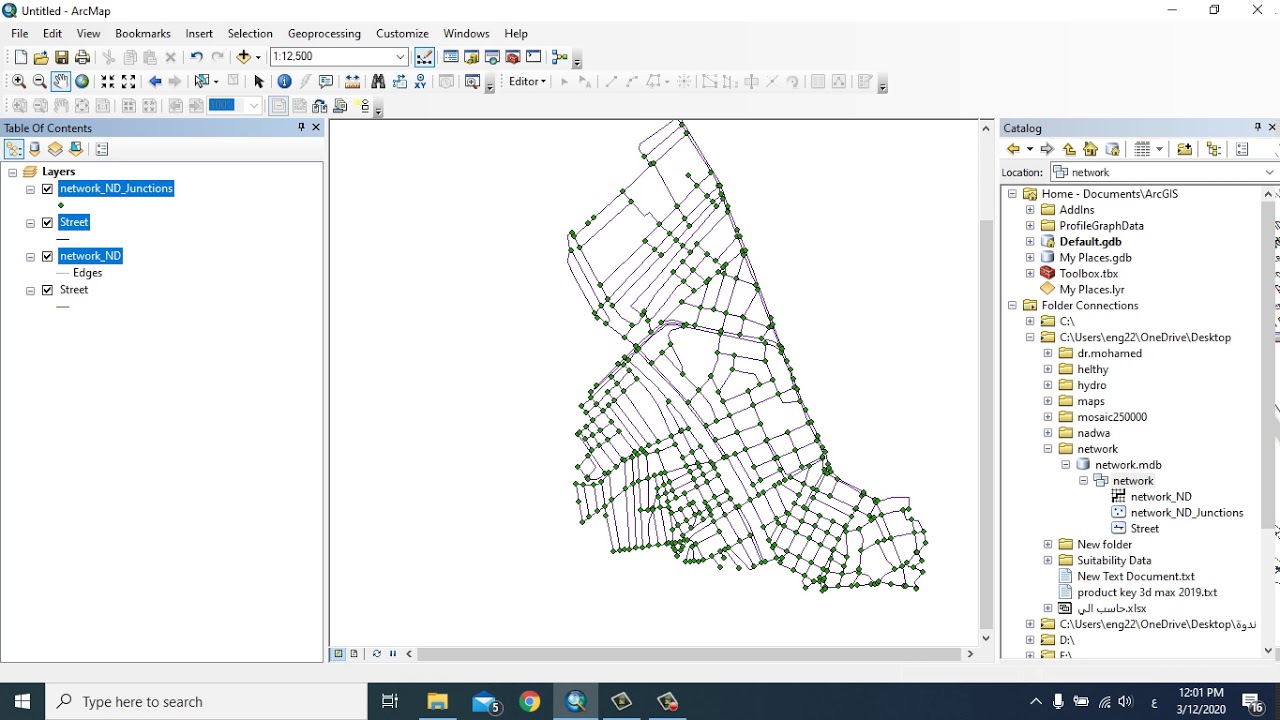Collapse the network.mdb geodatabase node
The width and height of the screenshot is (1280, 720).
1066,465
